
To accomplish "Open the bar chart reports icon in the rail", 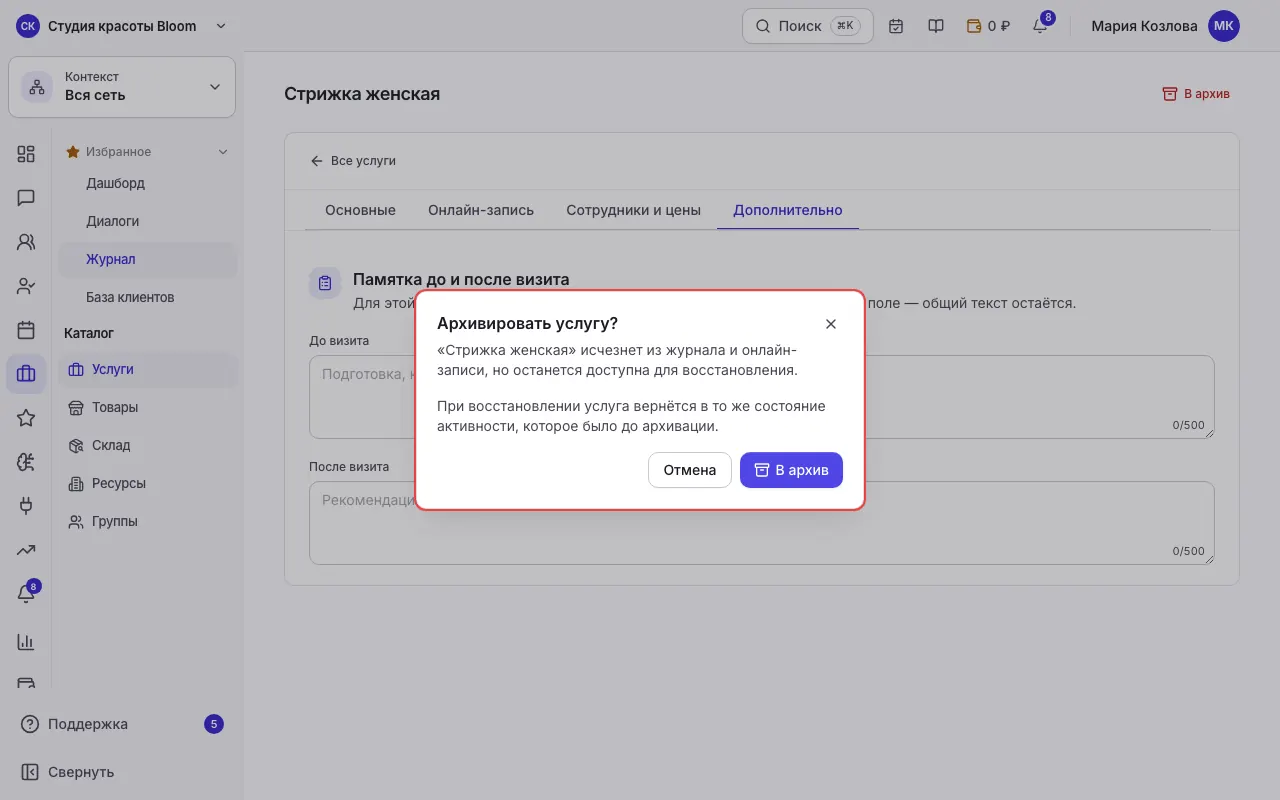I will [26, 641].
